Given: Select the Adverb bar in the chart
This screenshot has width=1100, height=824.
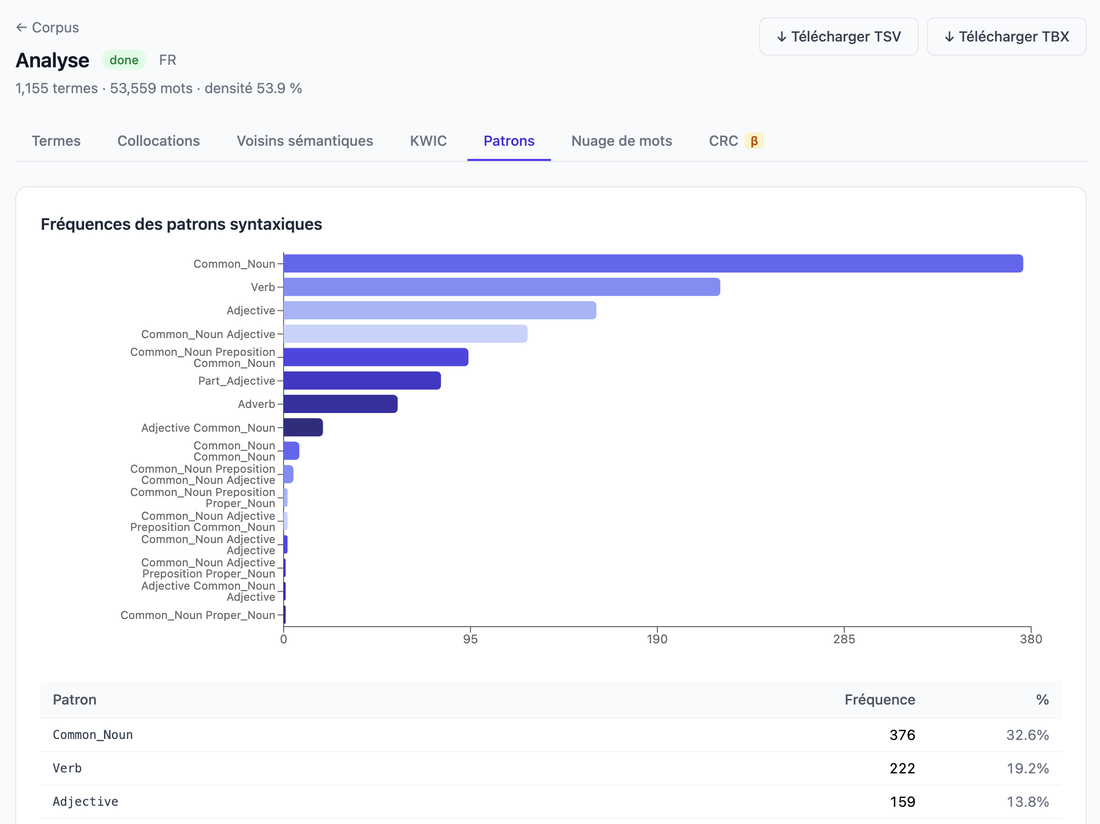Looking at the screenshot, I should [340, 404].
